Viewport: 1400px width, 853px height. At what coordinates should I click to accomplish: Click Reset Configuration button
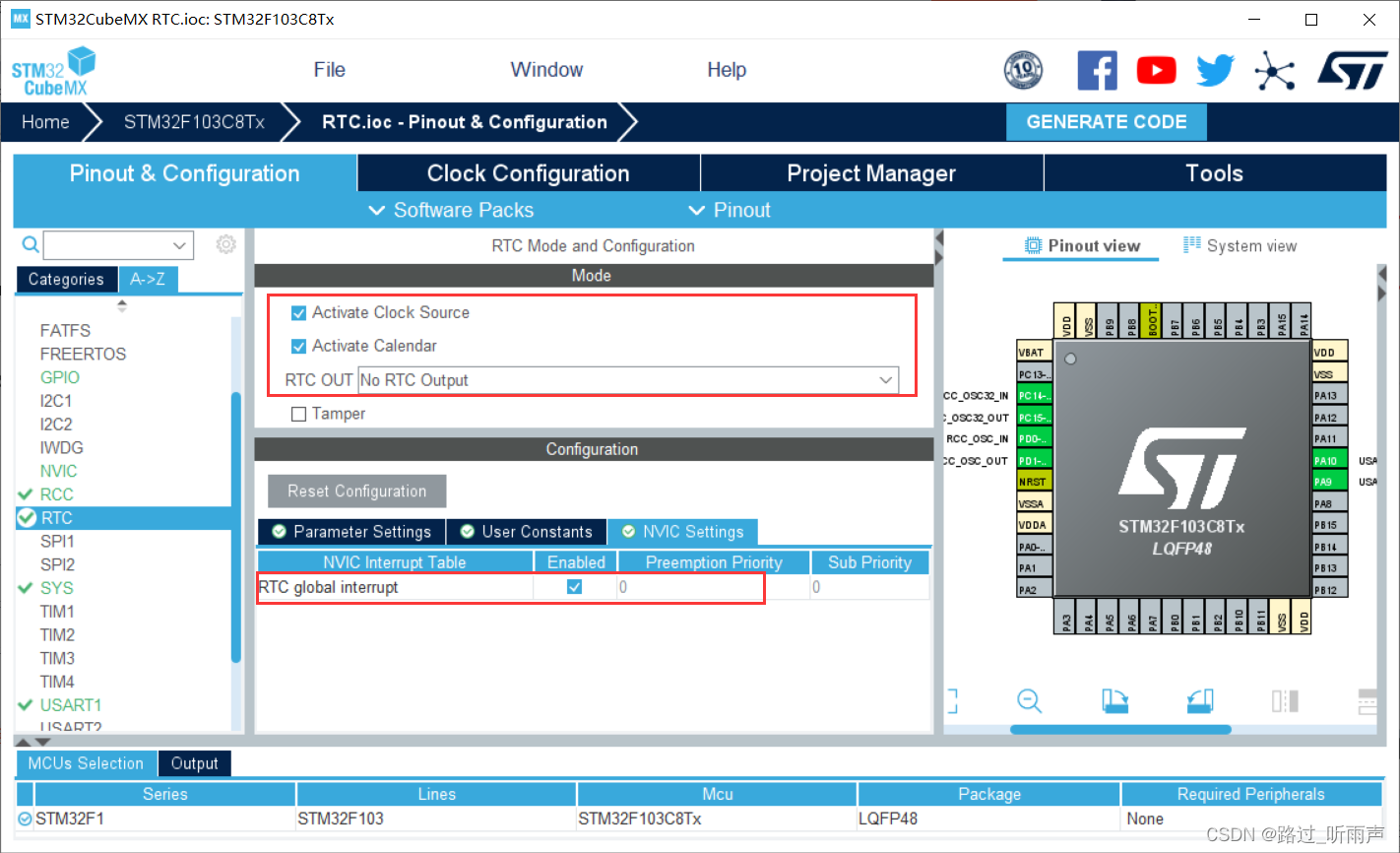[356, 492]
